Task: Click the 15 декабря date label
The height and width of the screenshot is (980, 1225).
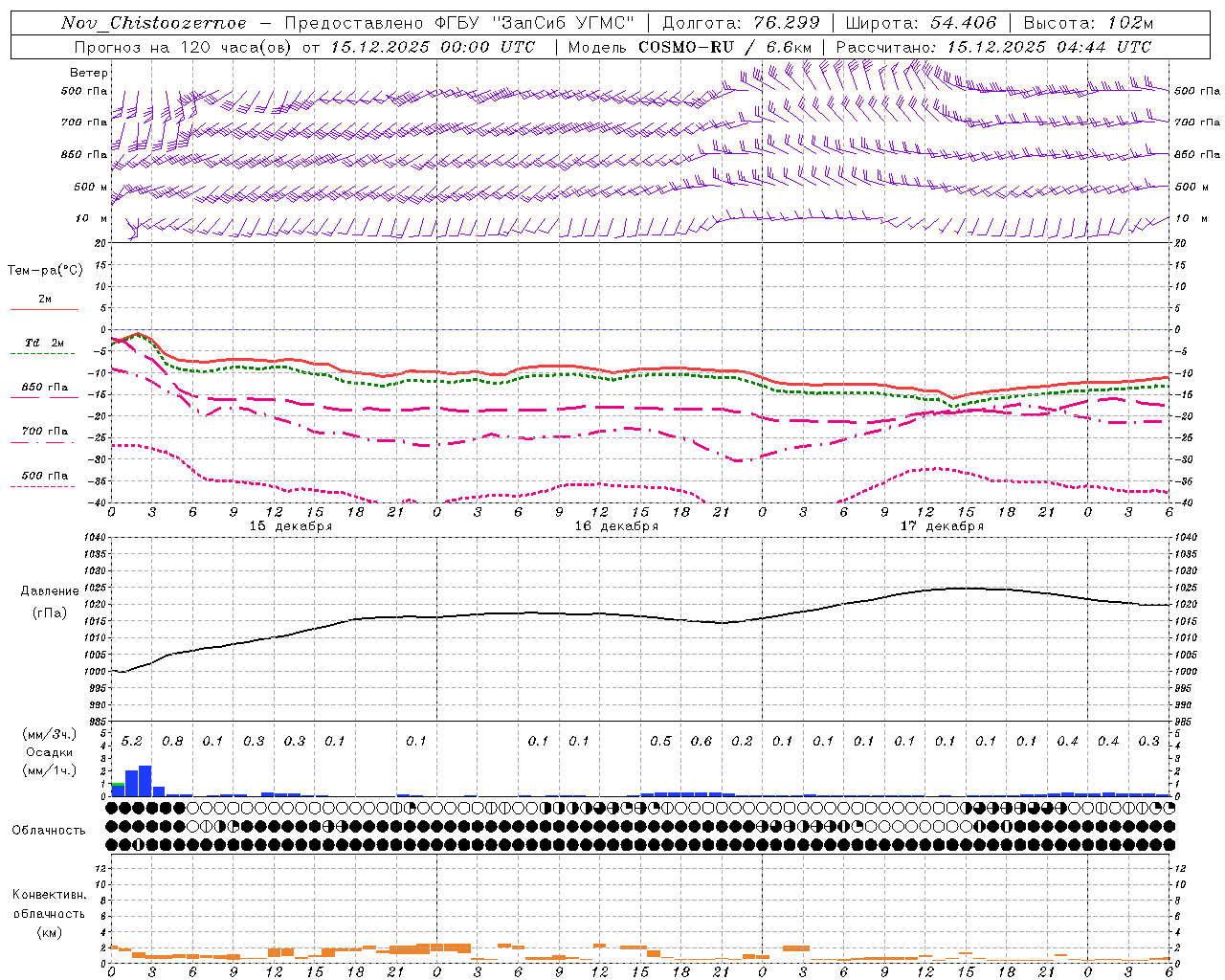Action: coord(291,526)
